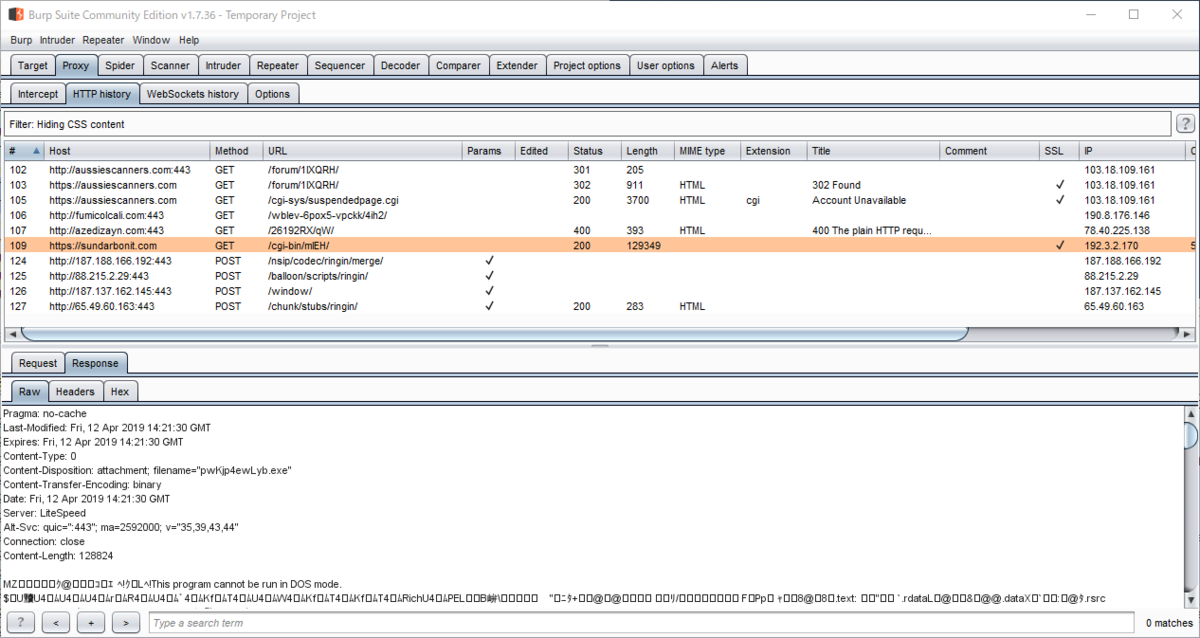Select the Raw view tab

point(30,392)
